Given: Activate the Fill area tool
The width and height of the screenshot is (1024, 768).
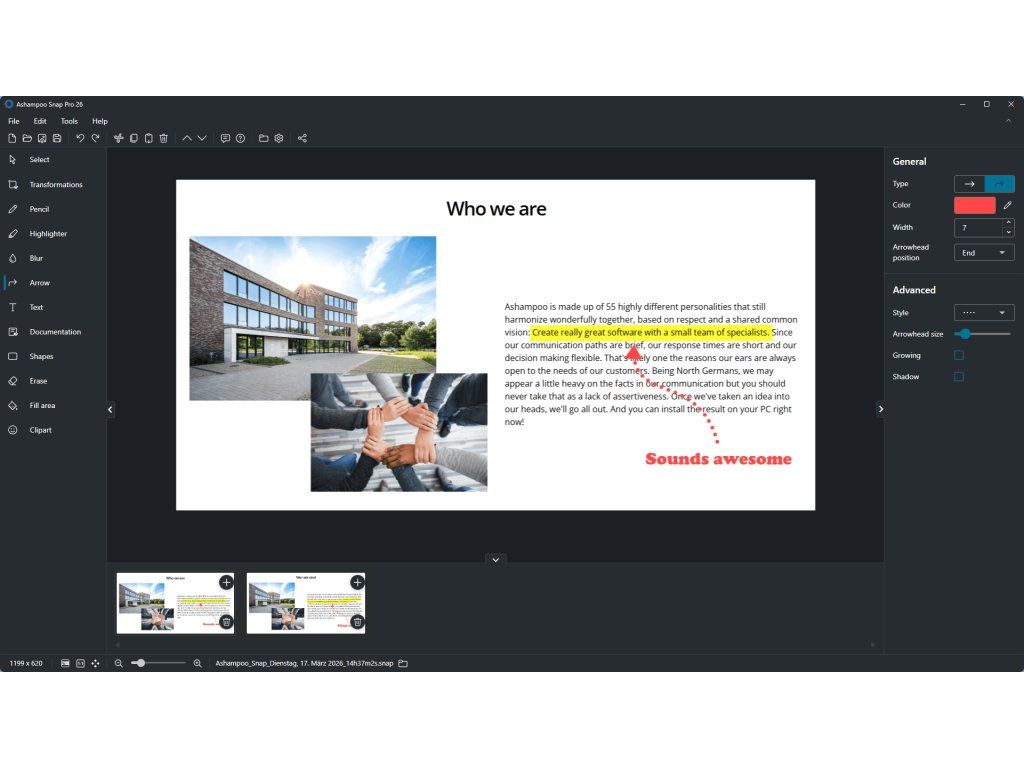Looking at the screenshot, I should click(42, 405).
